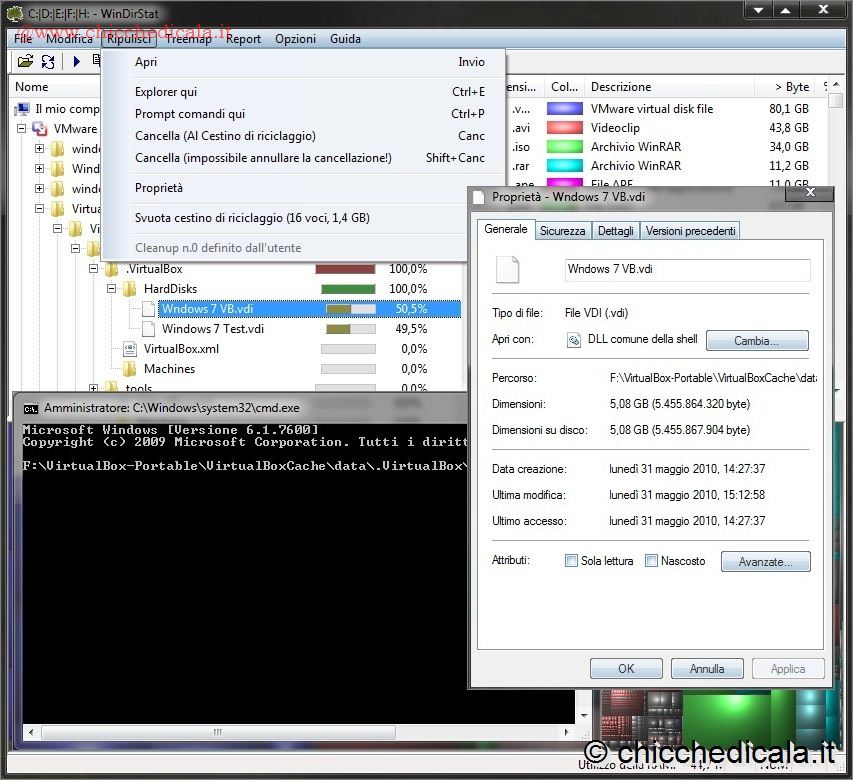Open the Versioni precedenti tab

[x=690, y=231]
